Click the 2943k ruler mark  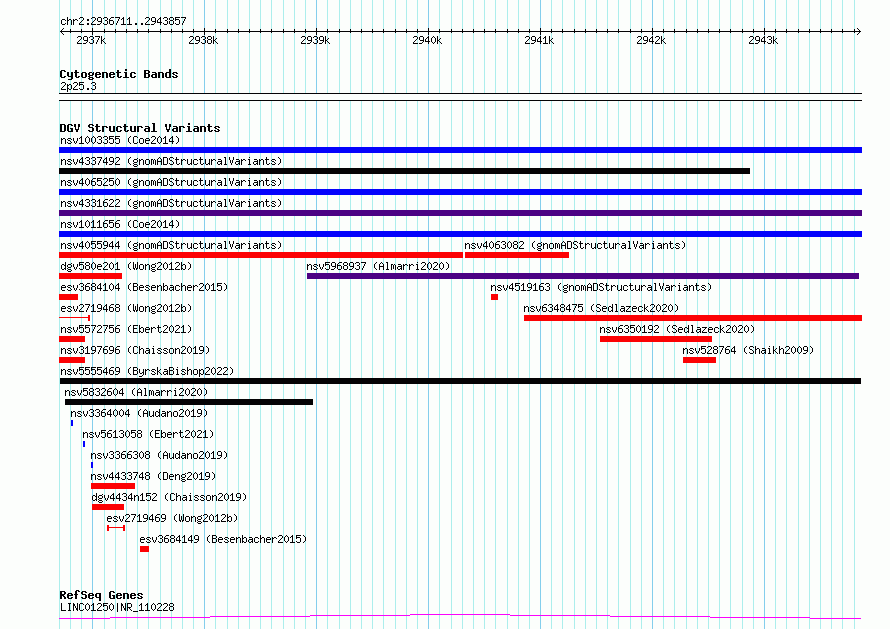pos(763,40)
